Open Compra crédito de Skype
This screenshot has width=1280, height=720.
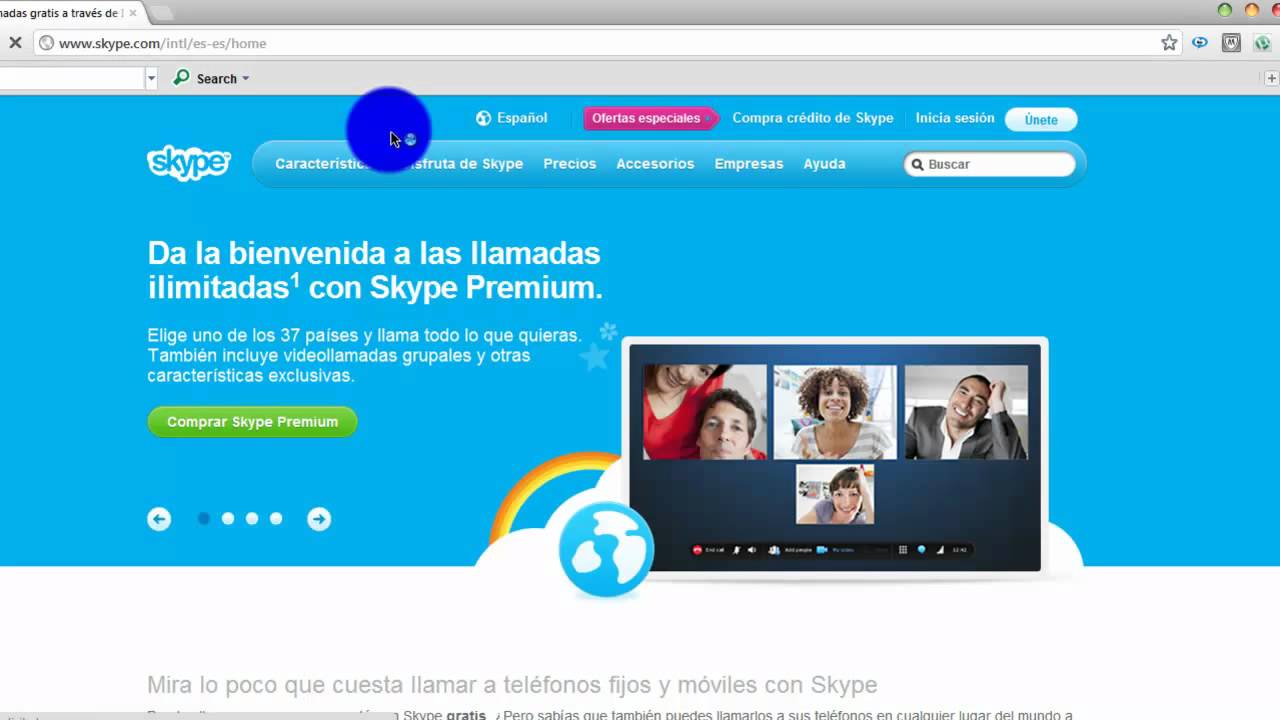(x=813, y=118)
